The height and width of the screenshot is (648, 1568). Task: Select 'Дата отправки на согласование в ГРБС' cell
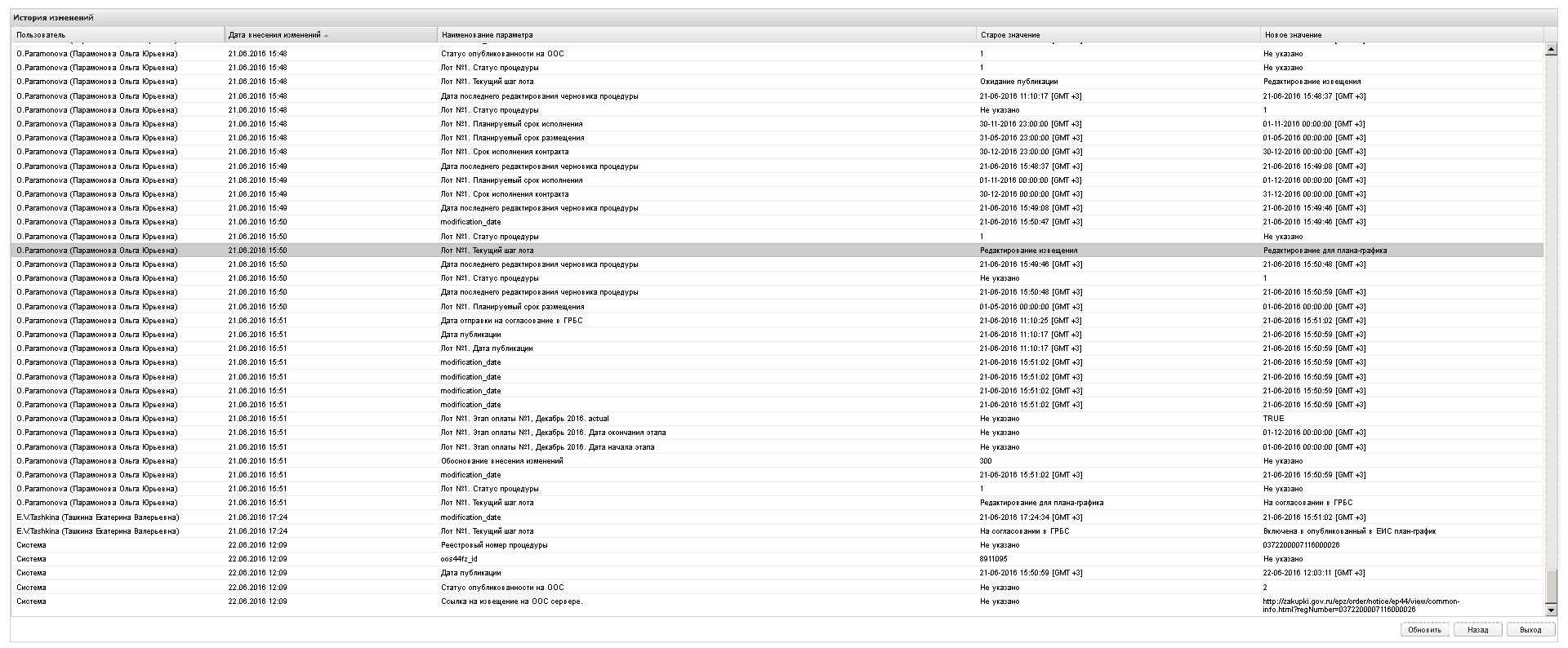[511, 321]
